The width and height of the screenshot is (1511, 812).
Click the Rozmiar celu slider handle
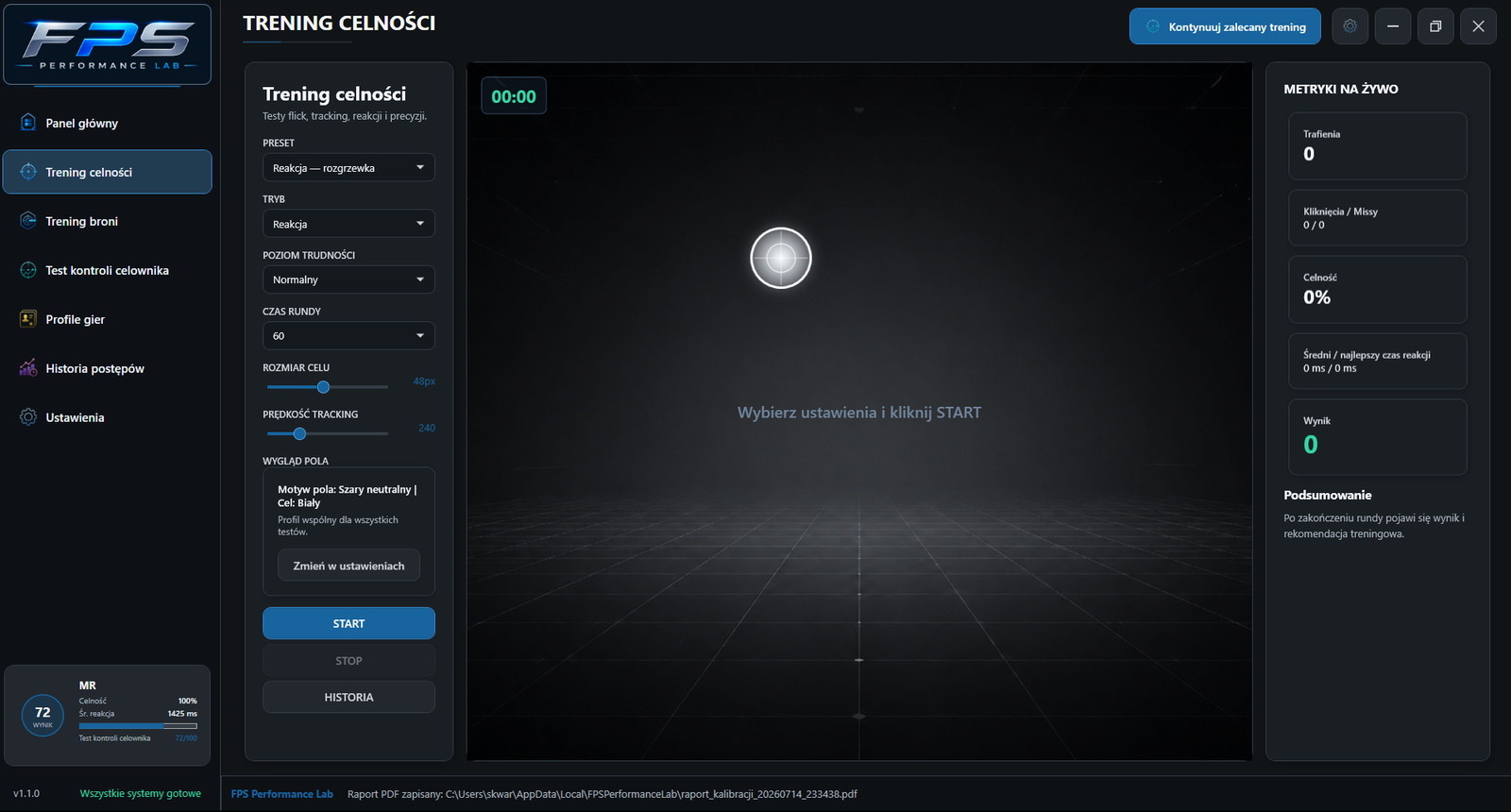(323, 387)
